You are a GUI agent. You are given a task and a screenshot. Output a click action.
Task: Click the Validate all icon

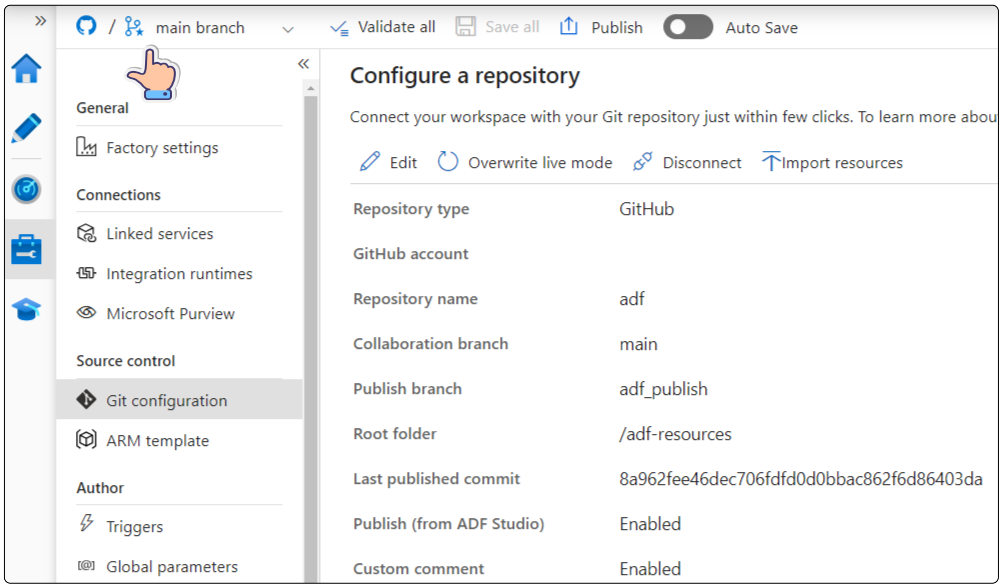(340, 27)
